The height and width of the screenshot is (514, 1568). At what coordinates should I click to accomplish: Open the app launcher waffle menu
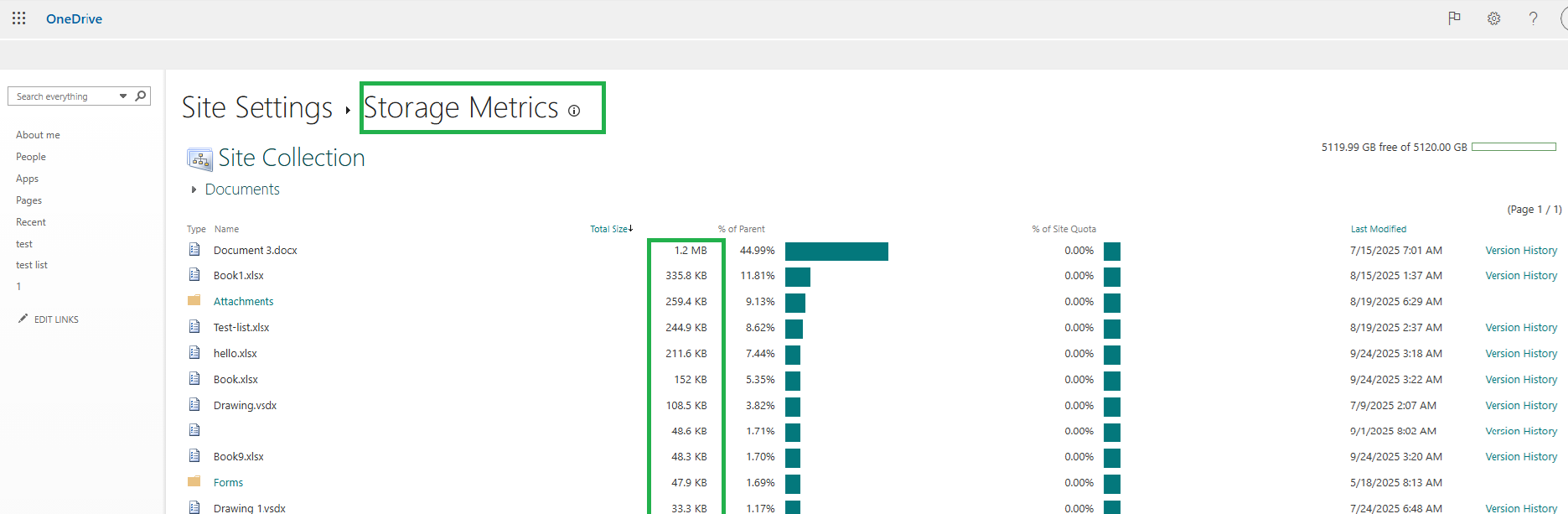tap(18, 18)
